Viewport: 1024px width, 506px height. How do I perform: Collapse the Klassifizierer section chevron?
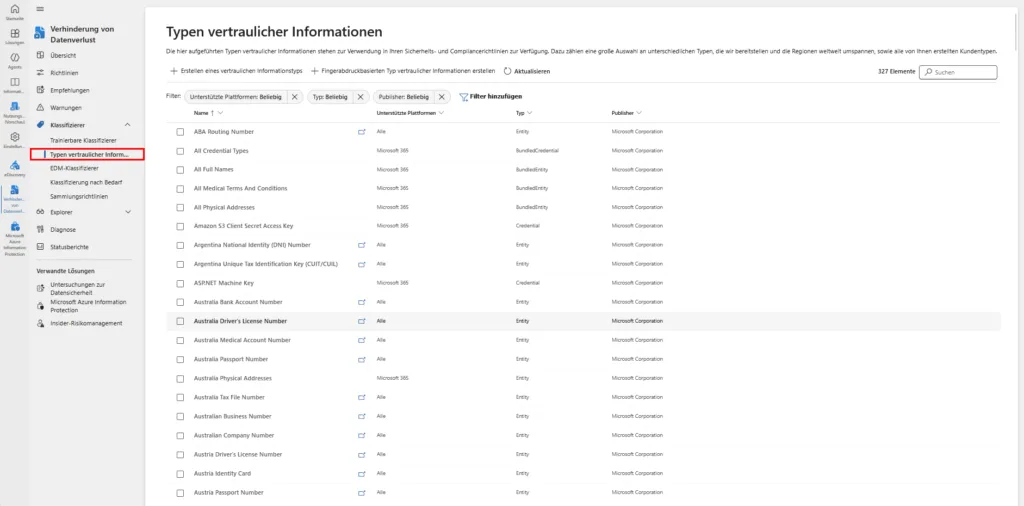pyautogui.click(x=127, y=125)
